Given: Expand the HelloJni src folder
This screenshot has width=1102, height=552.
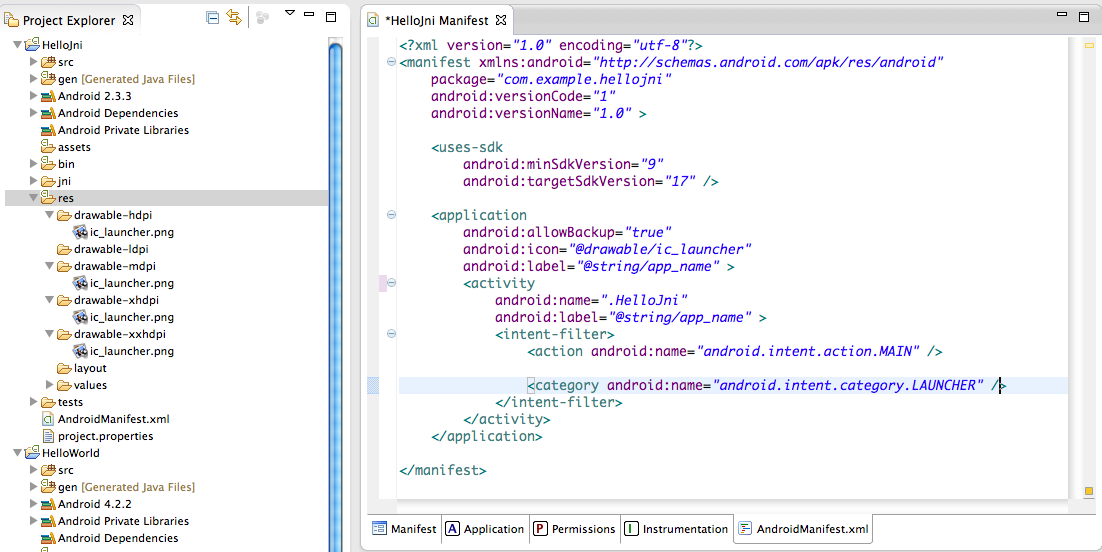Looking at the screenshot, I should [x=33, y=62].
